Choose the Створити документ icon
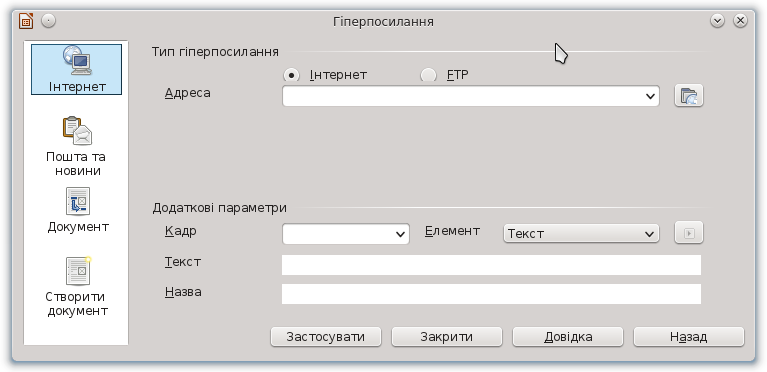767x372 pixels. tap(78, 271)
